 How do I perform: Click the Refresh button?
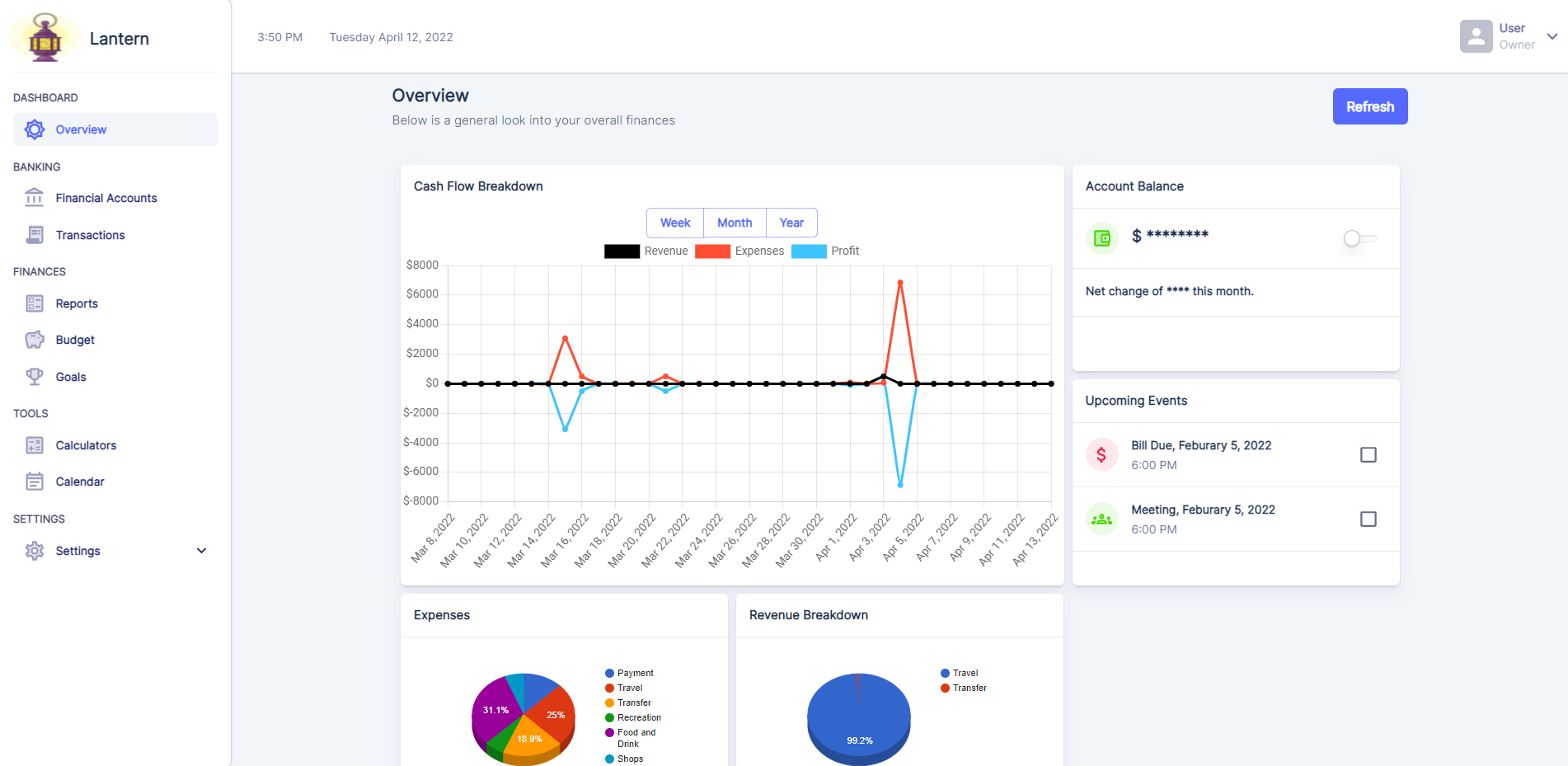(1370, 106)
